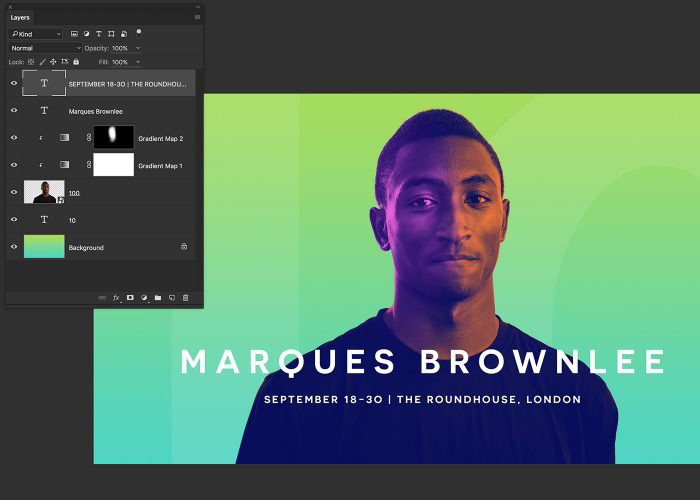The width and height of the screenshot is (700, 500).
Task: Add a layer mask using the mask icon
Action: [x=130, y=297]
